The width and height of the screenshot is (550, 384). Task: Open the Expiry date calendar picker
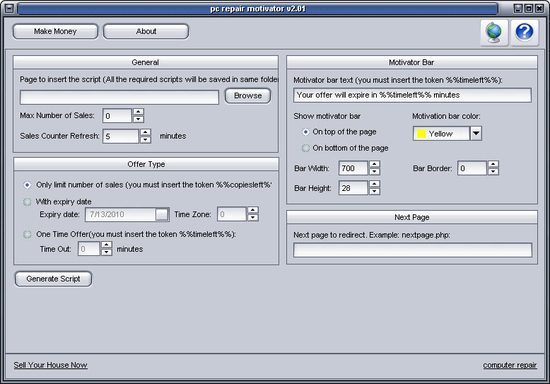(162, 214)
